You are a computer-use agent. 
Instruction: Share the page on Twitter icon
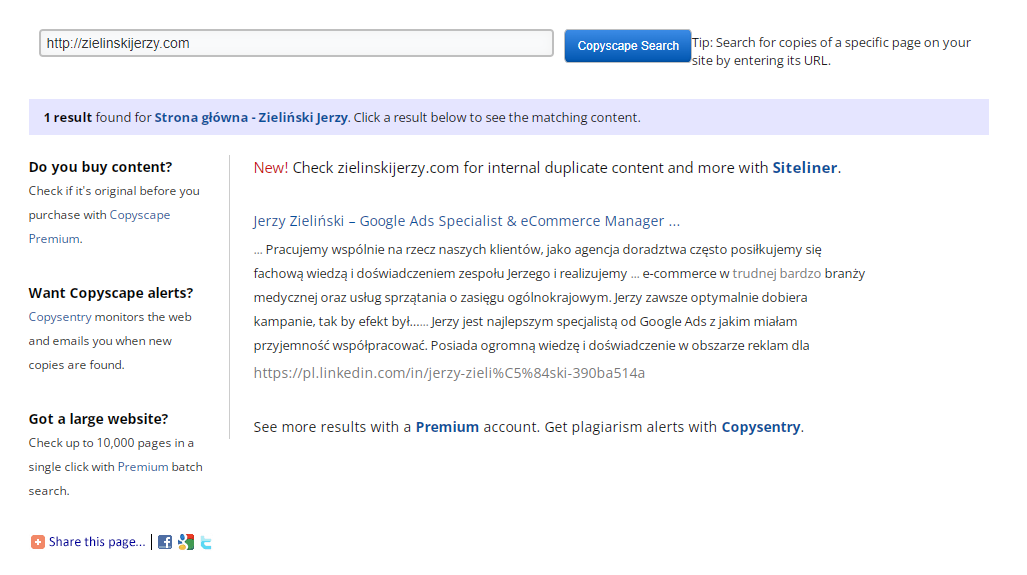(206, 542)
